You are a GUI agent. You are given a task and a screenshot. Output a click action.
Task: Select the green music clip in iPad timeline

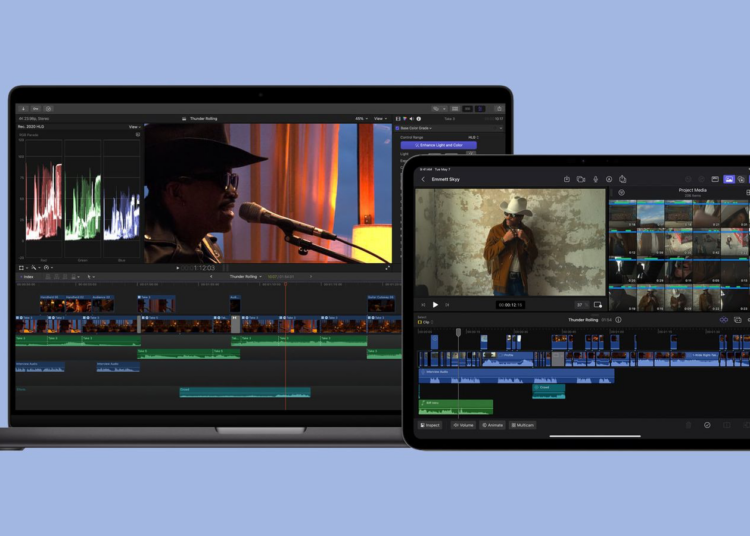(x=455, y=407)
